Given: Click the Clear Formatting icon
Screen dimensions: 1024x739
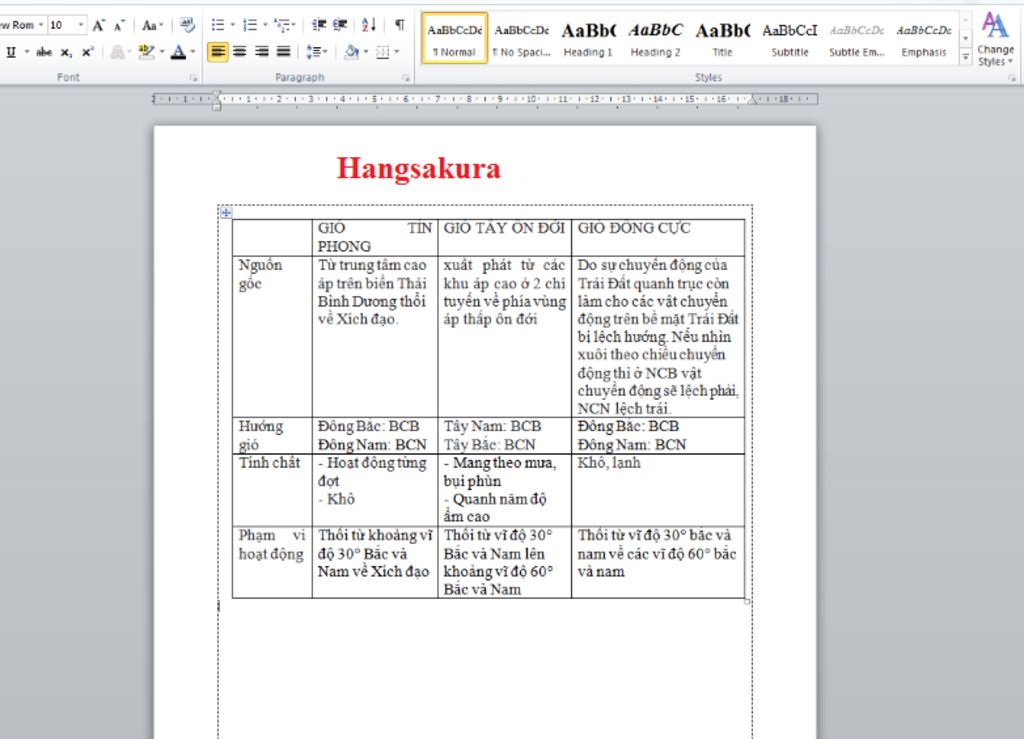Looking at the screenshot, I should pos(188,25).
